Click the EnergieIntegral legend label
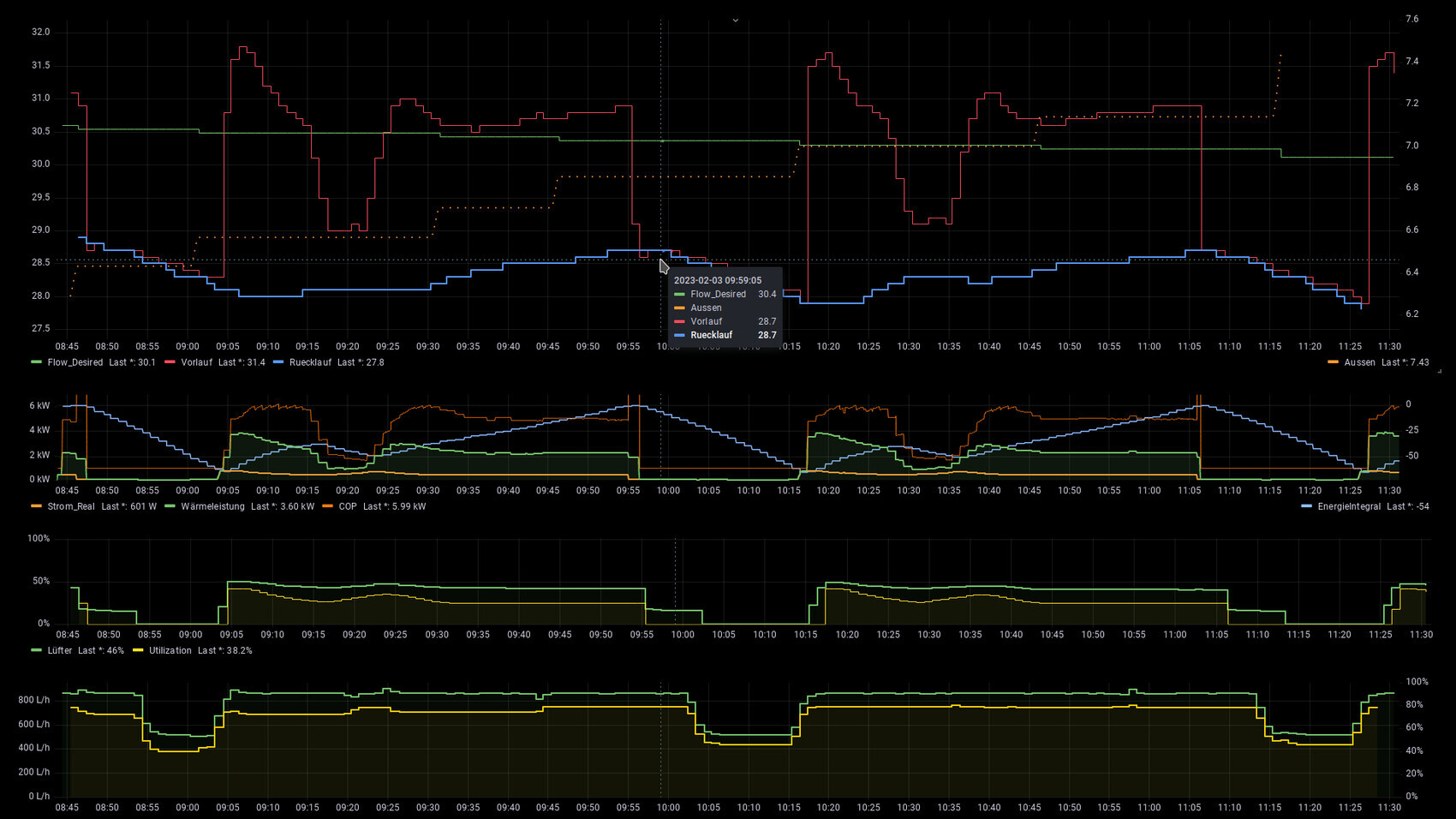Image resolution: width=1456 pixels, height=819 pixels. click(x=1349, y=506)
